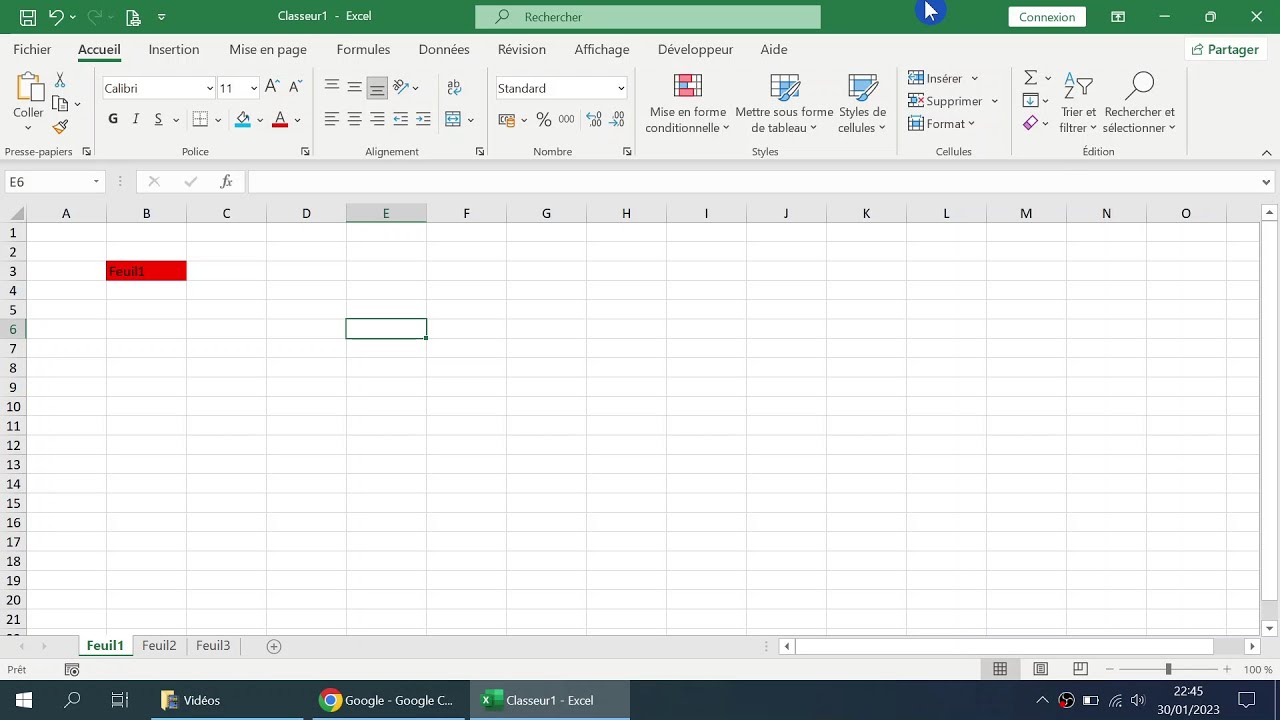This screenshot has height=720, width=1280.
Task: Click the Cut scissors icon
Action: pos(60,80)
